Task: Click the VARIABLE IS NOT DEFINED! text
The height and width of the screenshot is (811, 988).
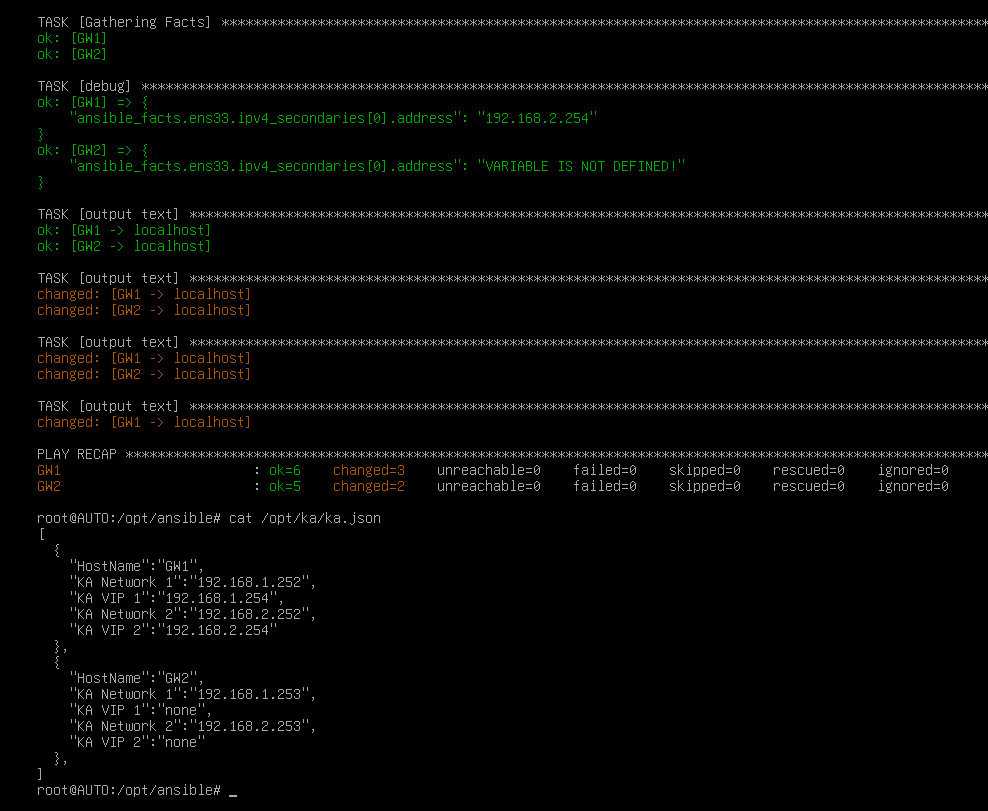Action: [x=581, y=166]
